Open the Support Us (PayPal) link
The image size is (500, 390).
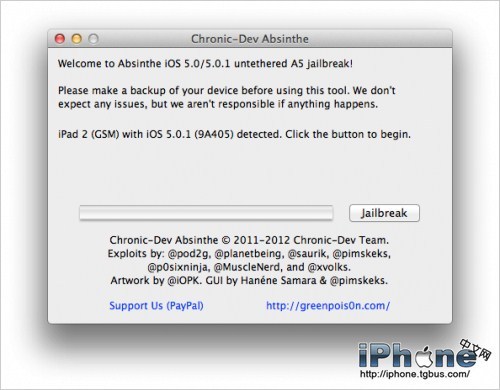pos(156,306)
